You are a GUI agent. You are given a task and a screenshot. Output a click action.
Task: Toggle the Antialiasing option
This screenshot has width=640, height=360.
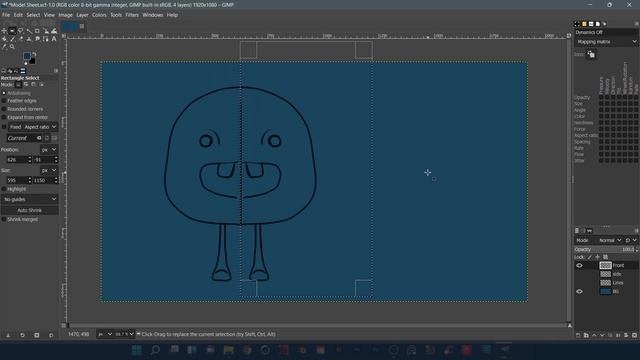point(4,93)
